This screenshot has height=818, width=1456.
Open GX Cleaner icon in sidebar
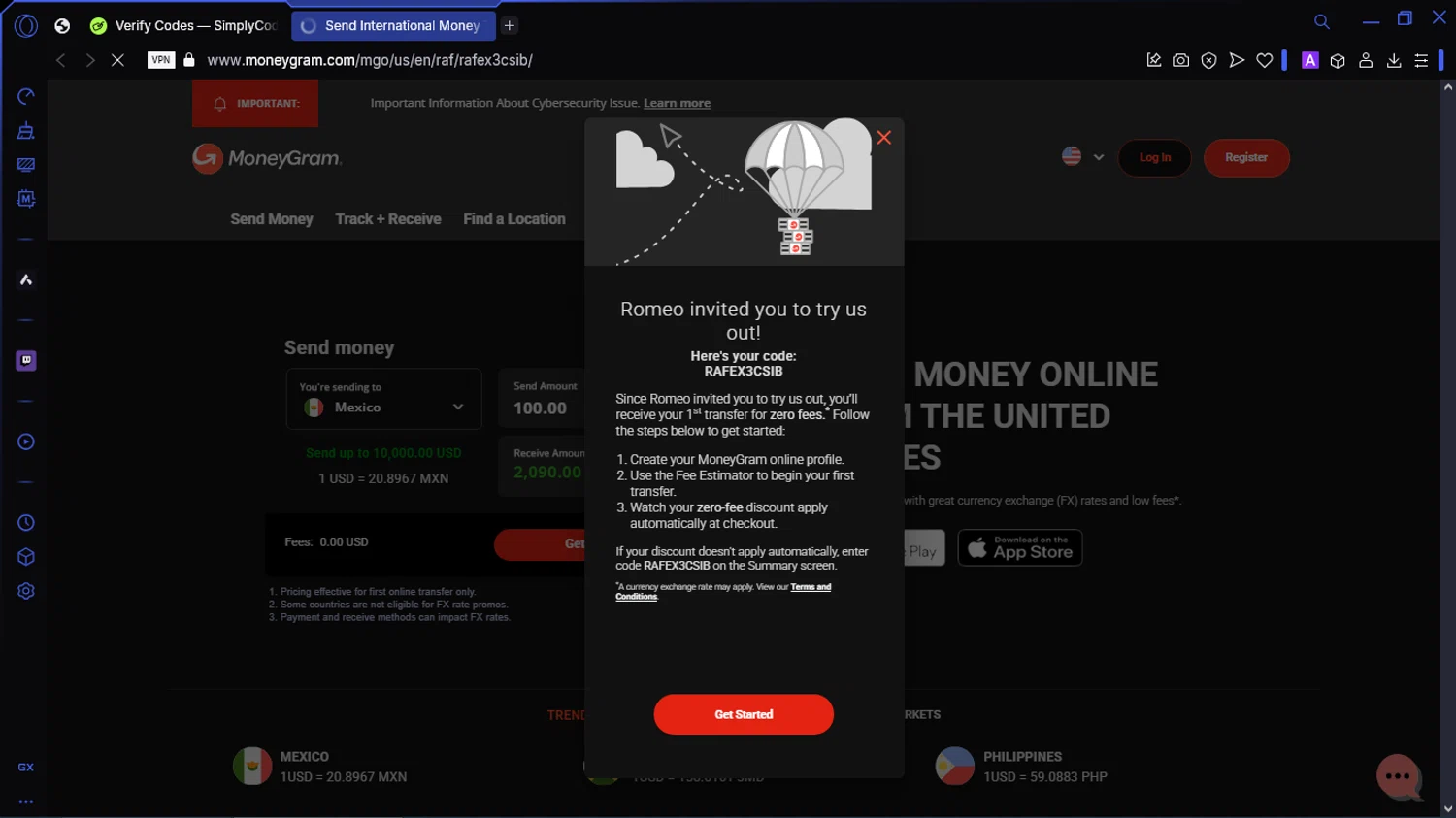[26, 130]
